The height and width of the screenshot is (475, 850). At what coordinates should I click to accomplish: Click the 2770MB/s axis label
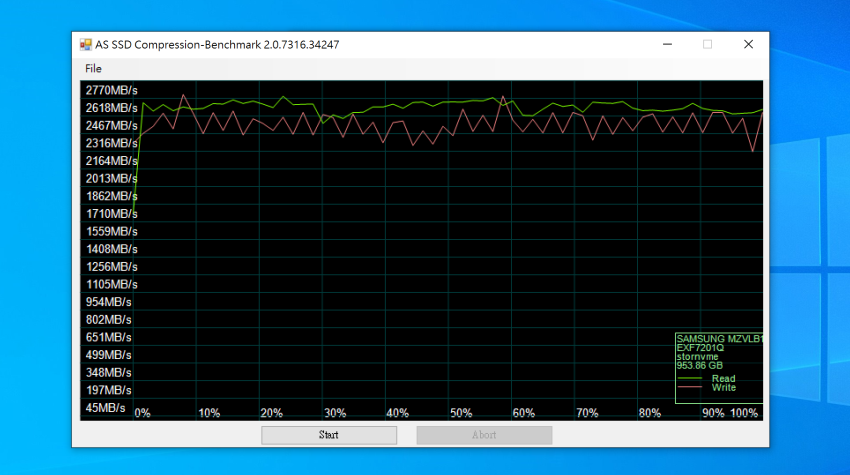coord(112,90)
